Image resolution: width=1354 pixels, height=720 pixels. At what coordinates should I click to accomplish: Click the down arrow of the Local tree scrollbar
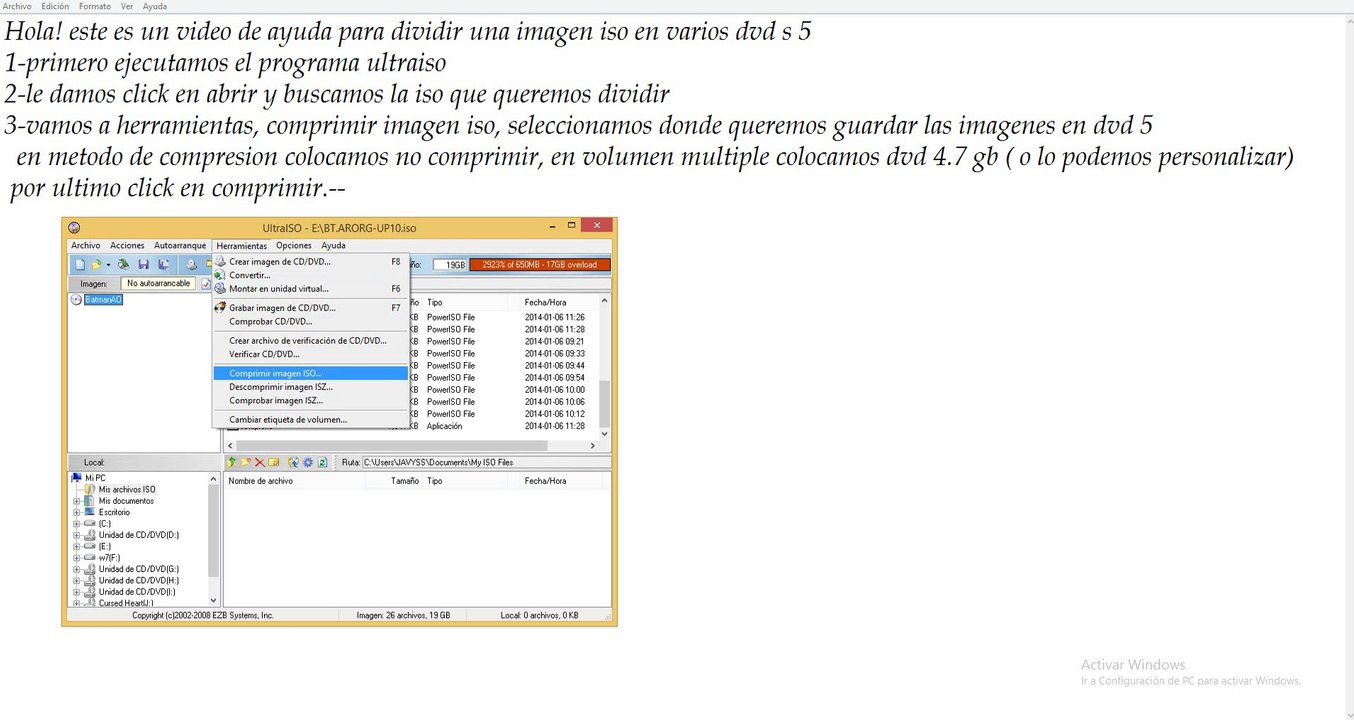click(x=213, y=600)
